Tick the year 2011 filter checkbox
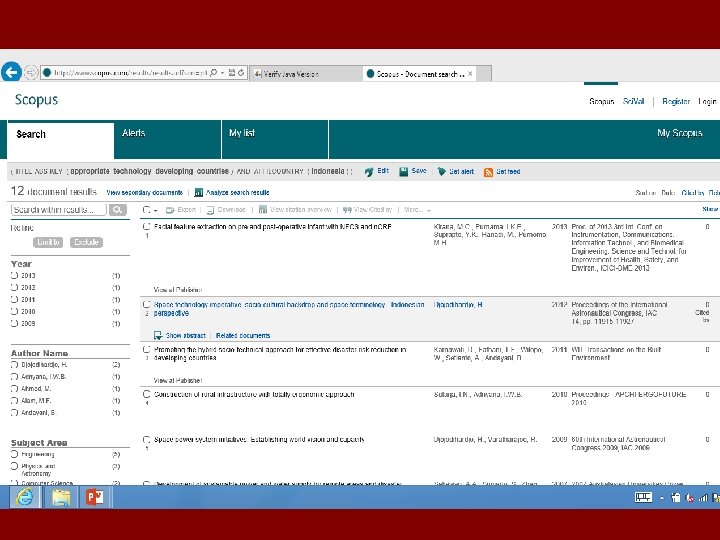The height and width of the screenshot is (540, 720). click(x=14, y=299)
